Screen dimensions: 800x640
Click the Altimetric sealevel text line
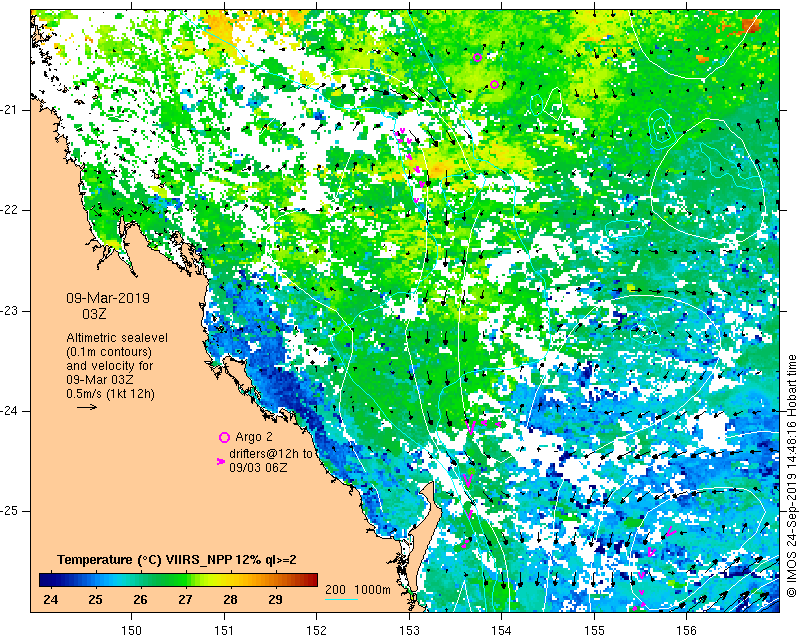coord(117,338)
